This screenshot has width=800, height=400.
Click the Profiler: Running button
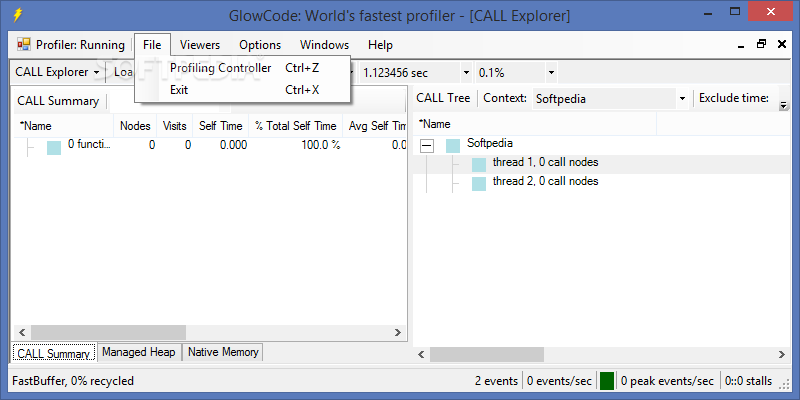pyautogui.click(x=71, y=45)
